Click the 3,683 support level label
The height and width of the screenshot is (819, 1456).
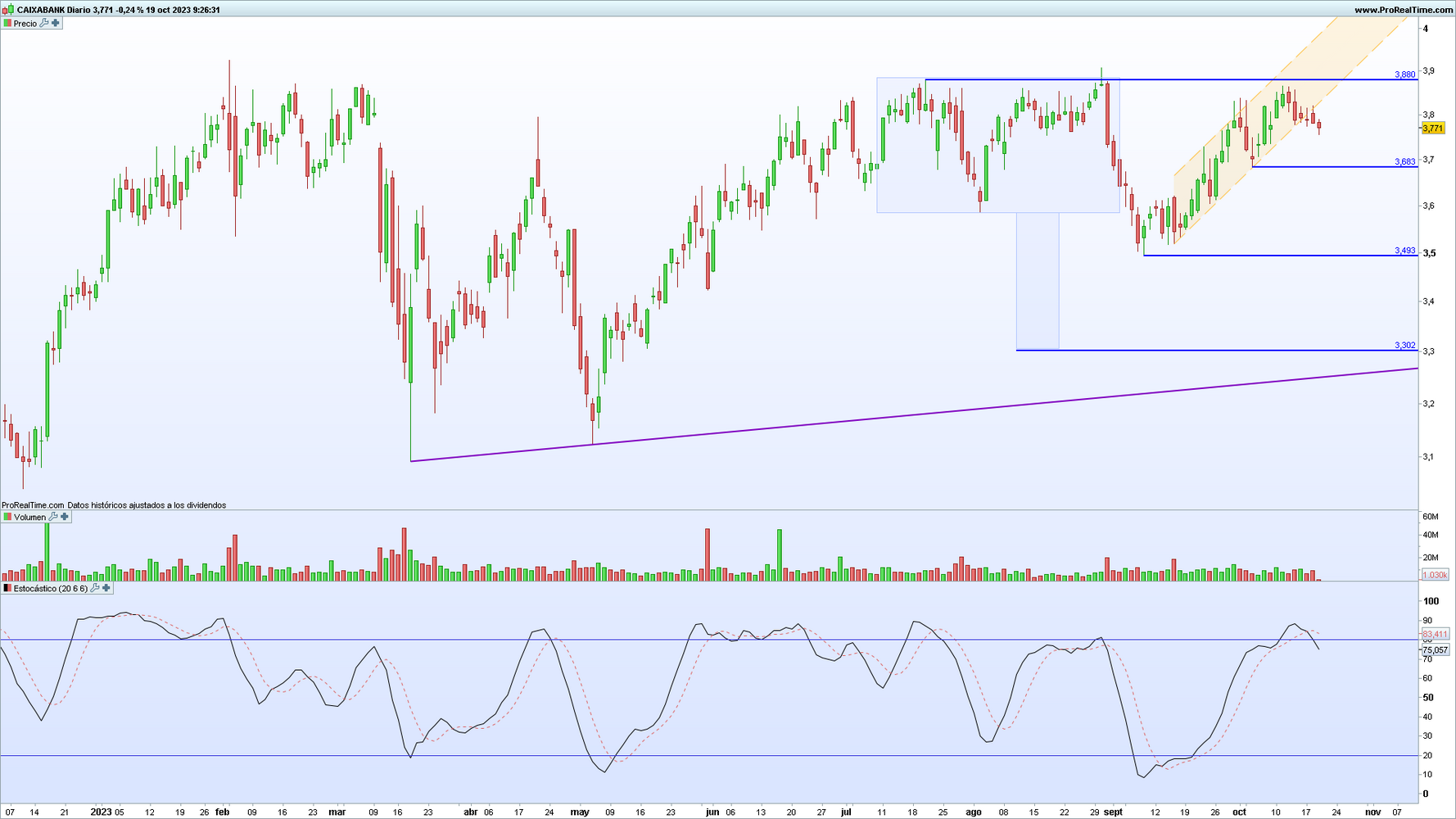pos(1404,162)
